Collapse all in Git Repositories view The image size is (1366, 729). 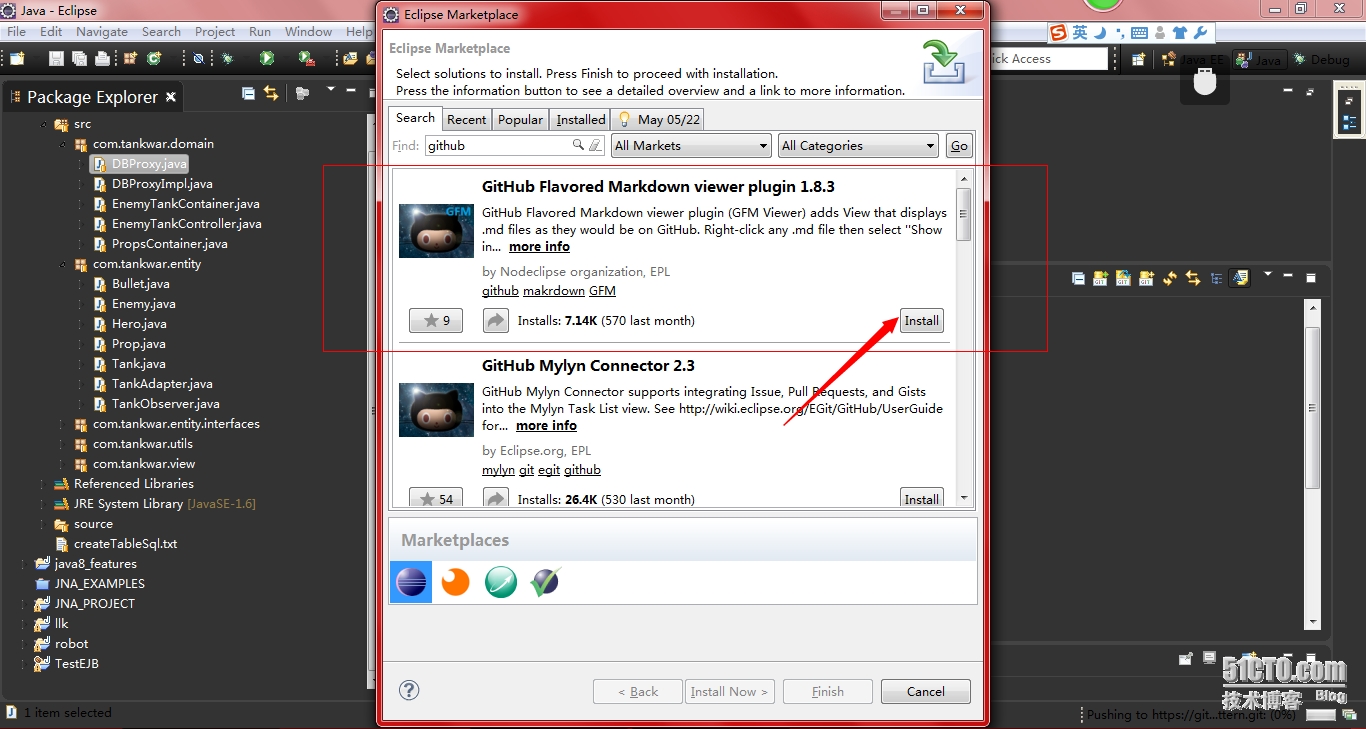click(x=1078, y=278)
